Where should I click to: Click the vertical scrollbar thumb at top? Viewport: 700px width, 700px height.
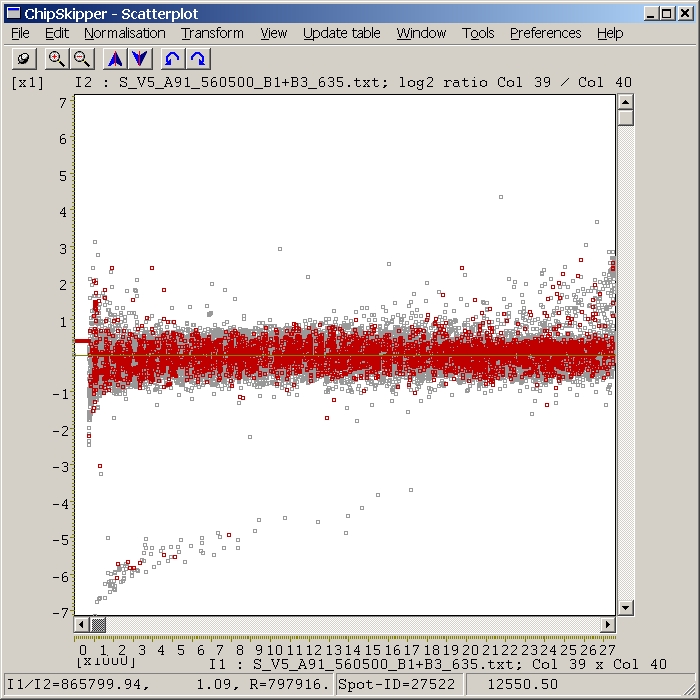pyautogui.click(x=626, y=118)
